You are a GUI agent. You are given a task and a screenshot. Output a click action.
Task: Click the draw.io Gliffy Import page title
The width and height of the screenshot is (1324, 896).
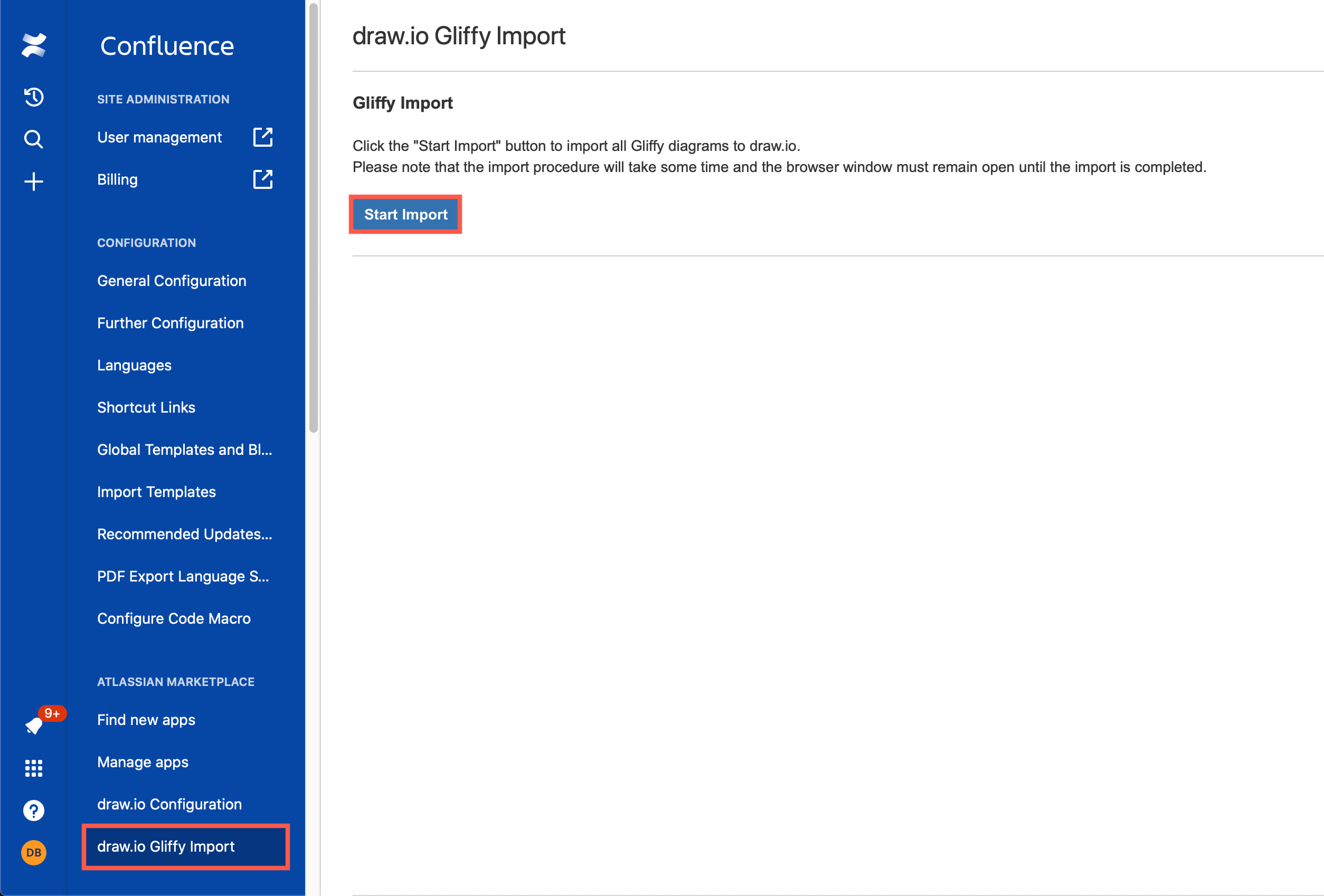(x=459, y=36)
